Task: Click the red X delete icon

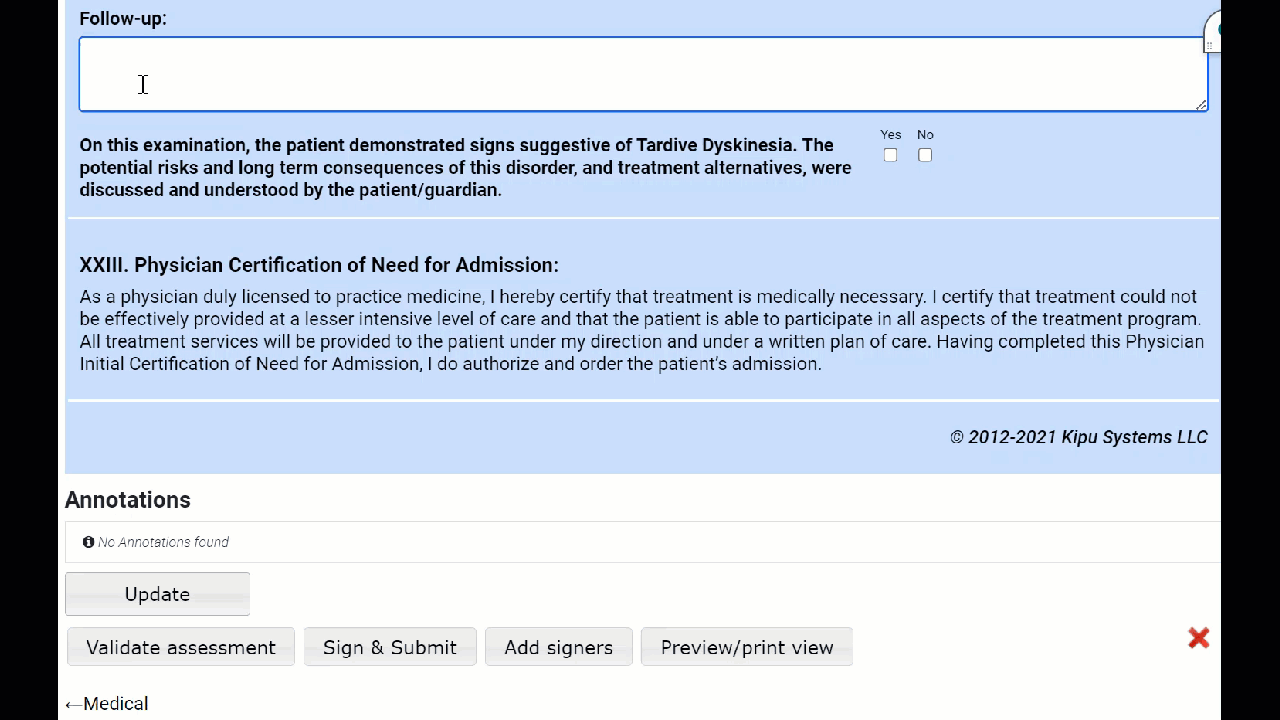Action: coord(1198,638)
